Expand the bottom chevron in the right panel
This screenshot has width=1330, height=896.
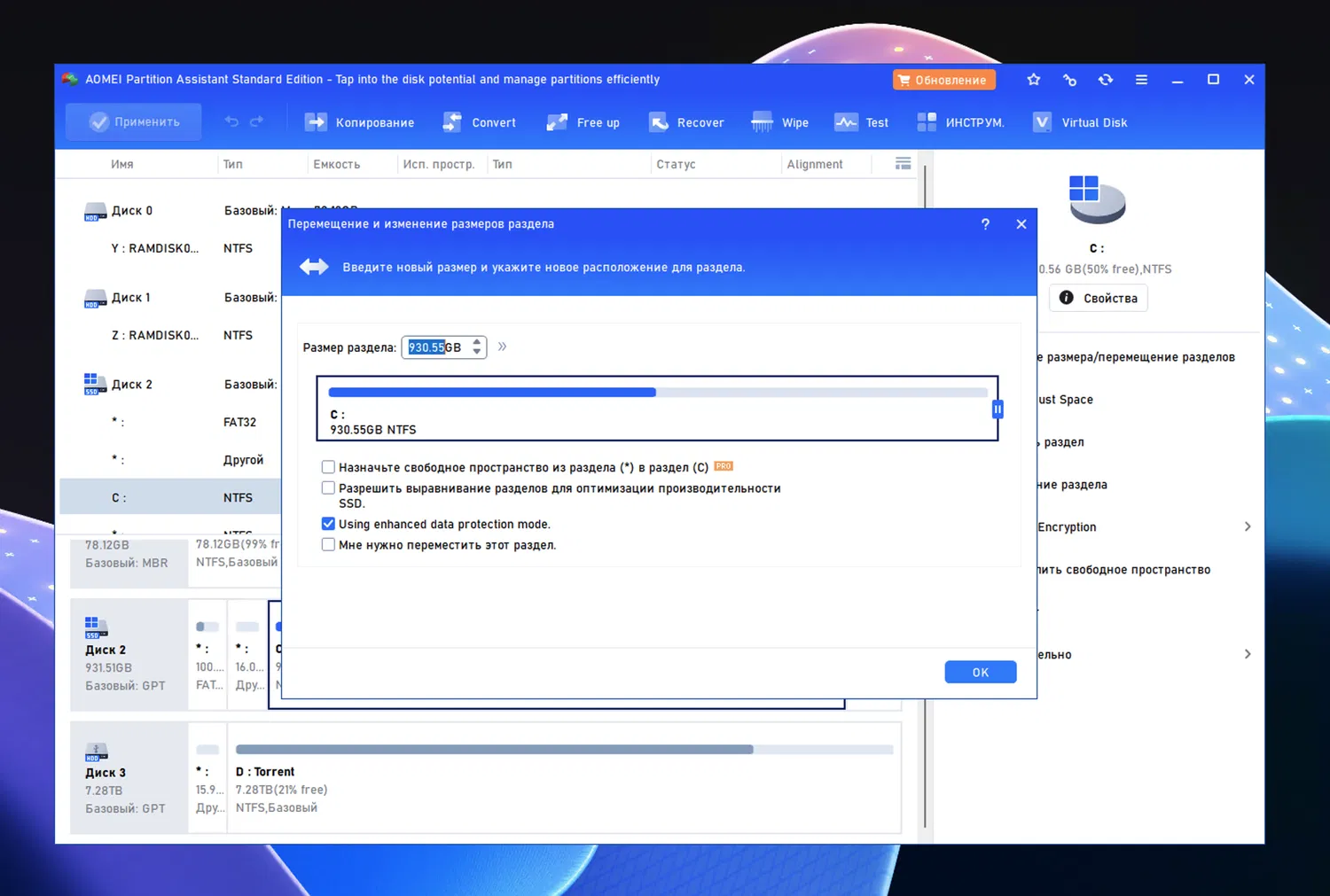(x=1248, y=654)
